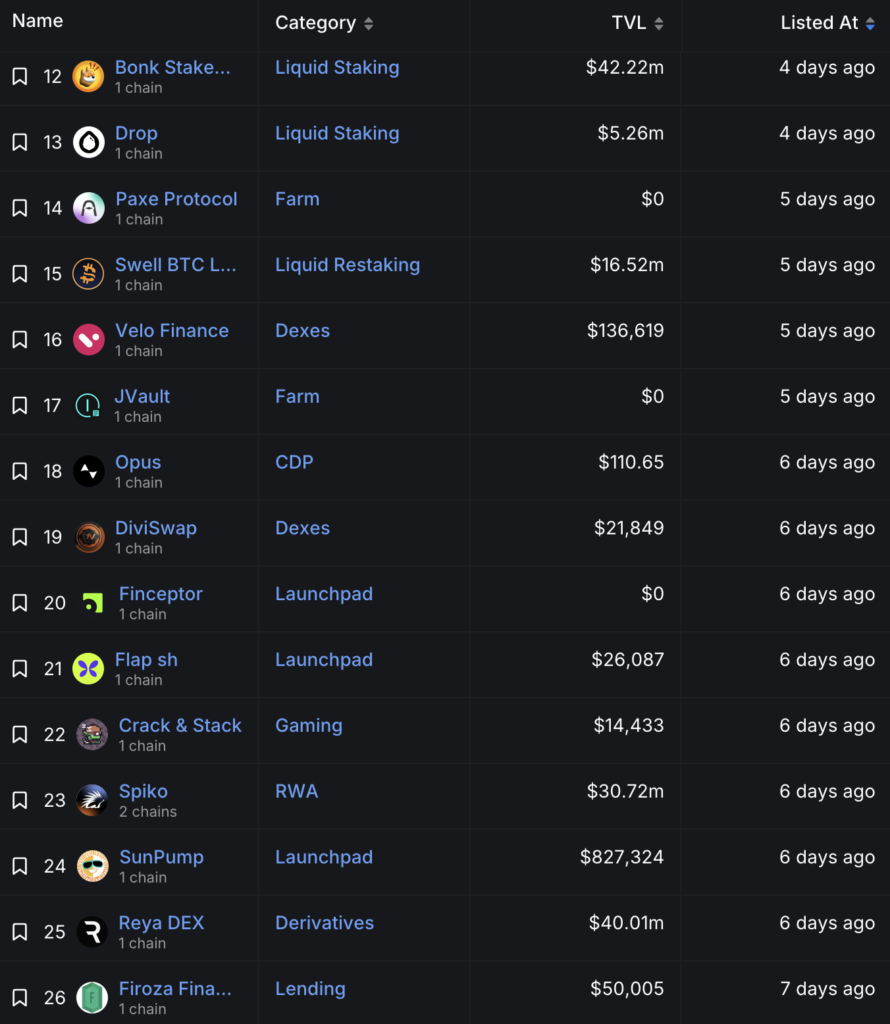Click the Bonk Stake protocol logo icon

click(x=88, y=76)
